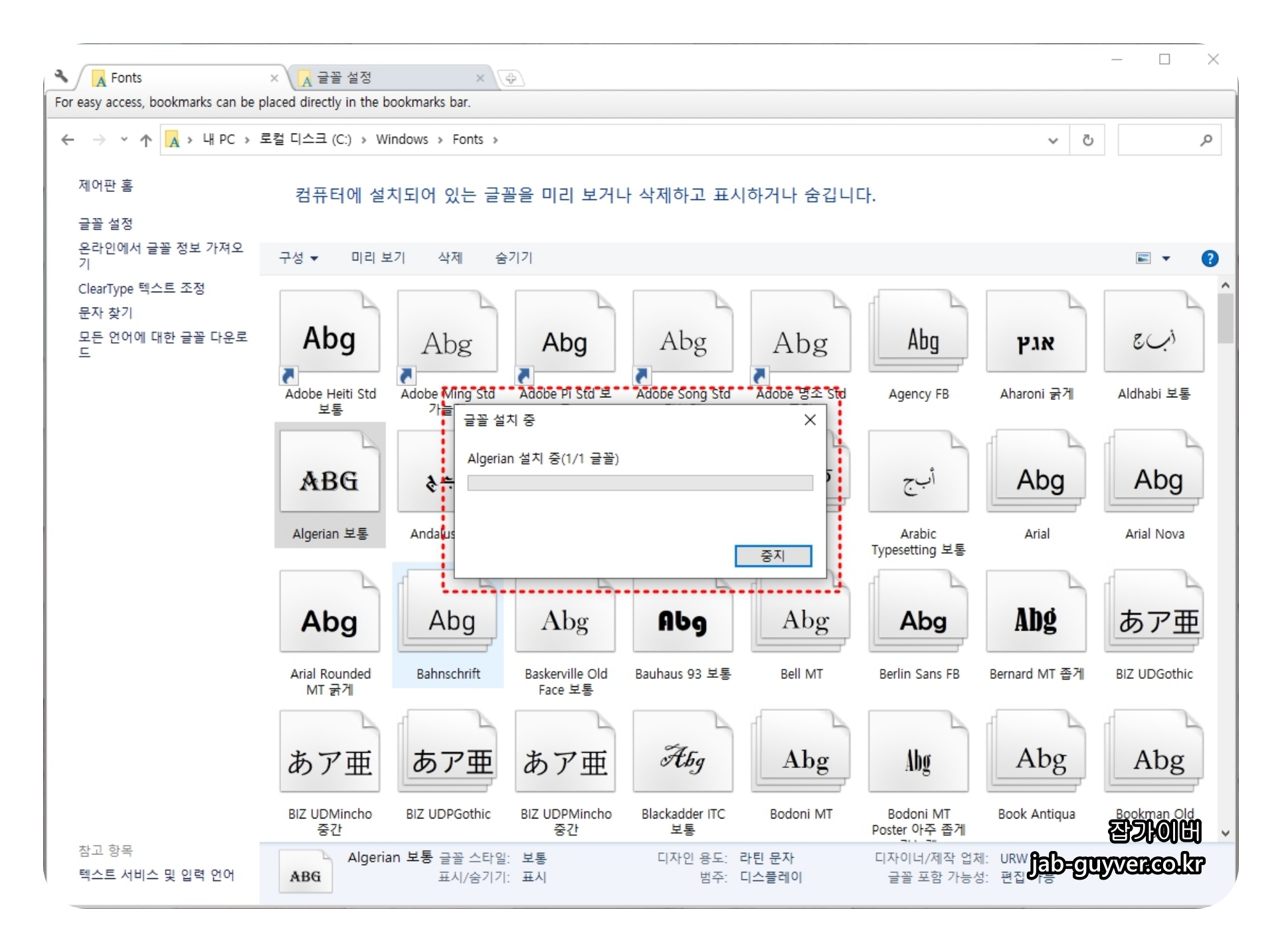Expand the 구성 organize dropdown
The width and height of the screenshot is (1282, 952).
click(298, 258)
